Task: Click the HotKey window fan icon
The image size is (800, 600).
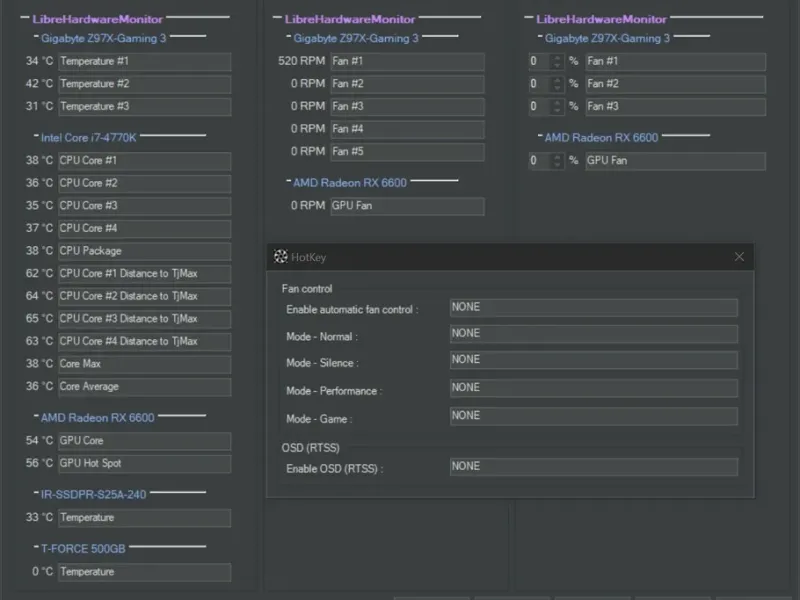Action: pyautogui.click(x=281, y=257)
